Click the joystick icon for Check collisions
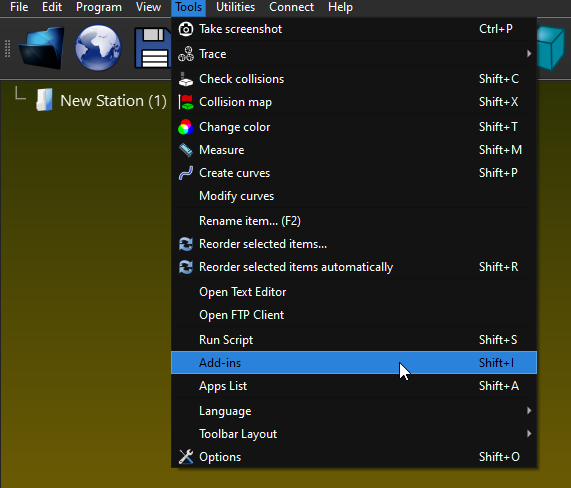571x488 pixels. click(186, 79)
